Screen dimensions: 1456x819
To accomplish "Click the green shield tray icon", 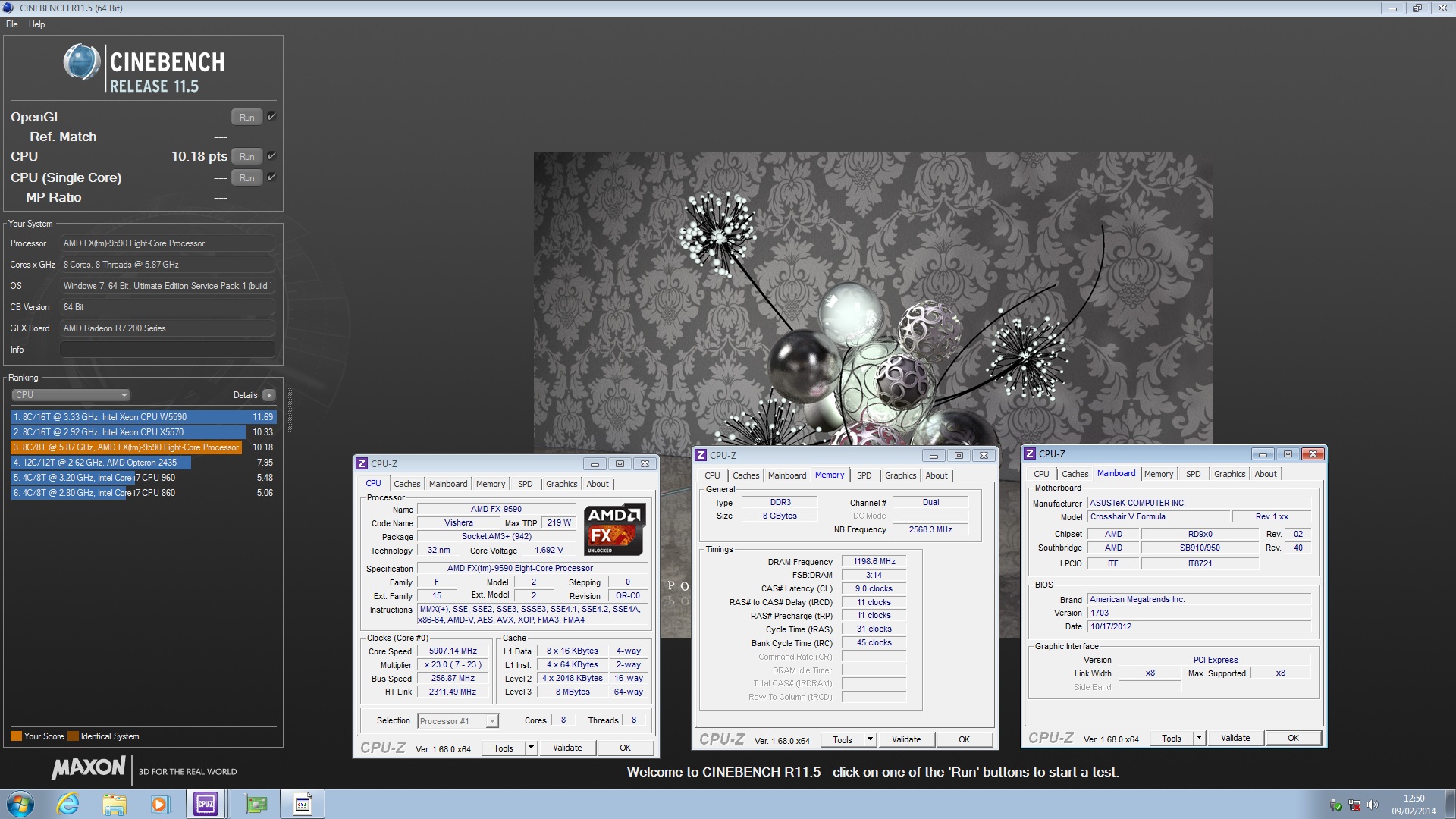I will point(1336,805).
